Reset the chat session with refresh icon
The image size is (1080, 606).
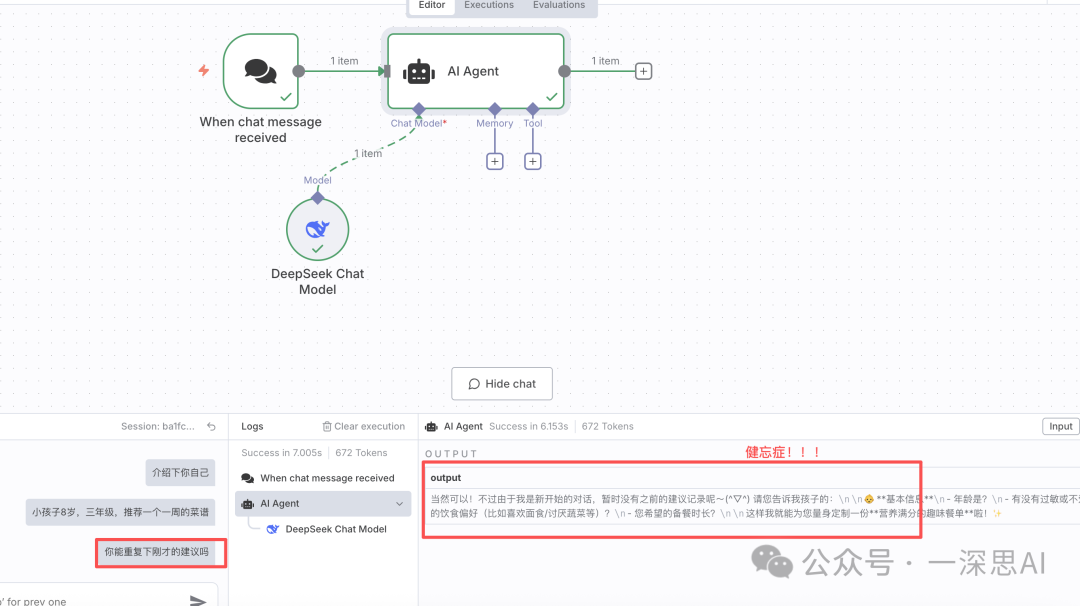coord(211,426)
